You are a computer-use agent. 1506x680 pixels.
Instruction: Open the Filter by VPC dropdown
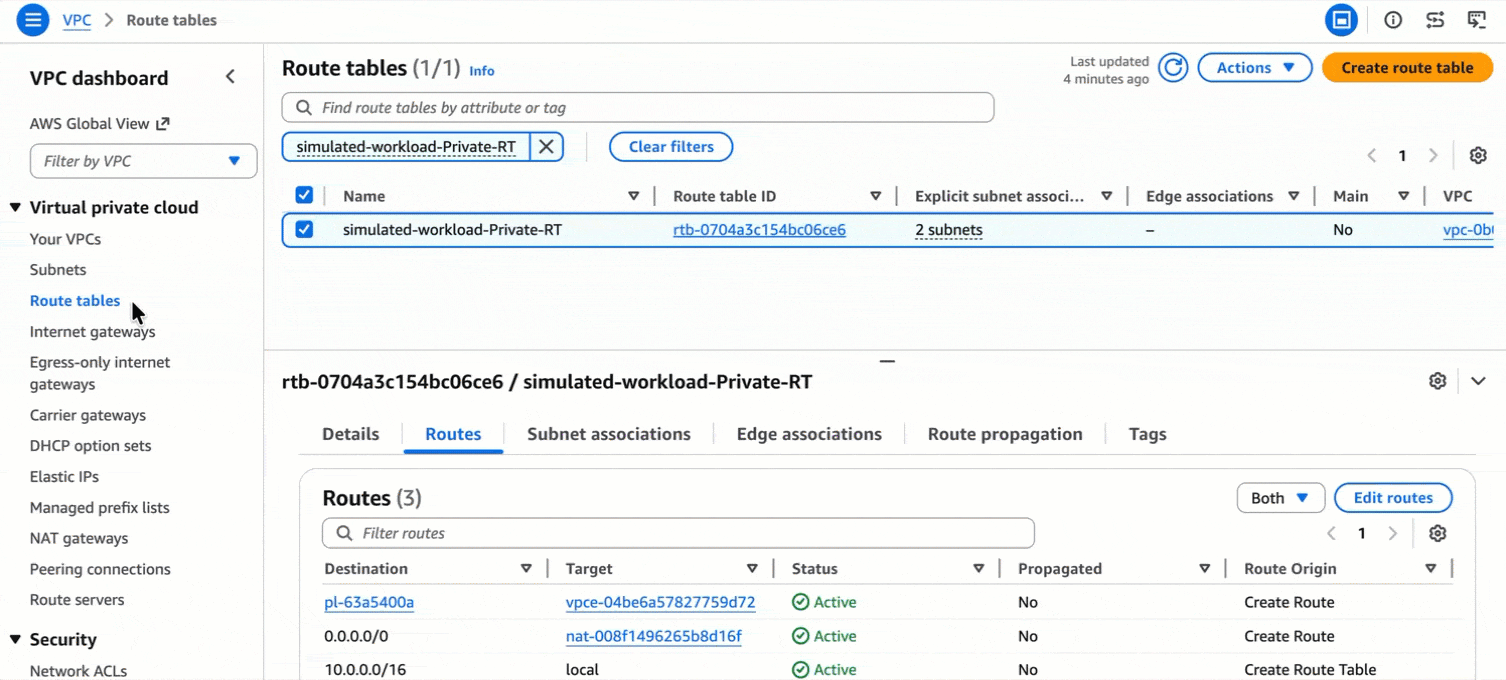coord(143,161)
